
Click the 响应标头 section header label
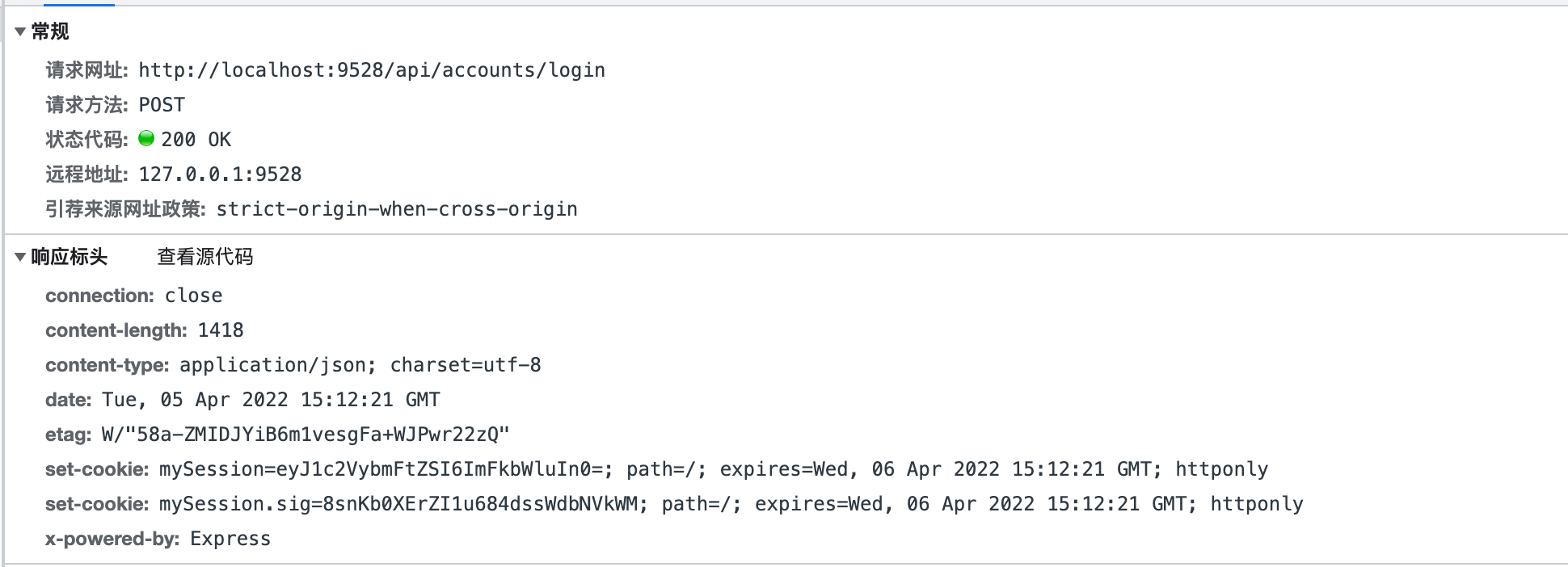[x=71, y=257]
